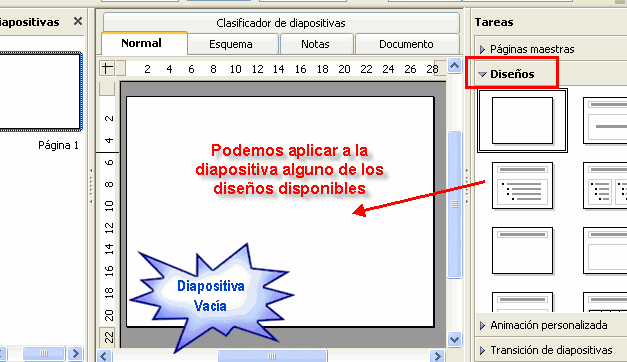The image size is (627, 362).
Task: Click the ruler origin corner box
Action: [x=107, y=68]
